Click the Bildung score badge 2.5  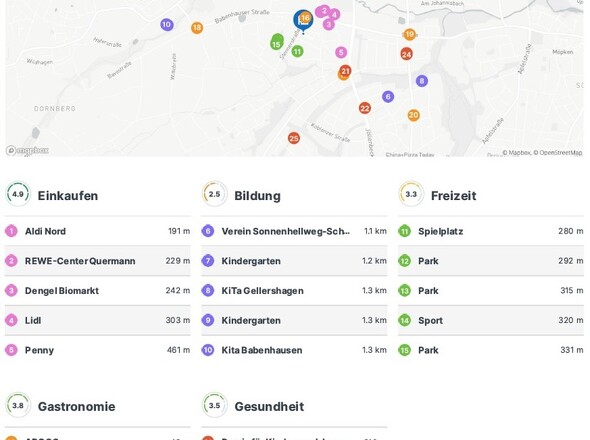[214, 194]
